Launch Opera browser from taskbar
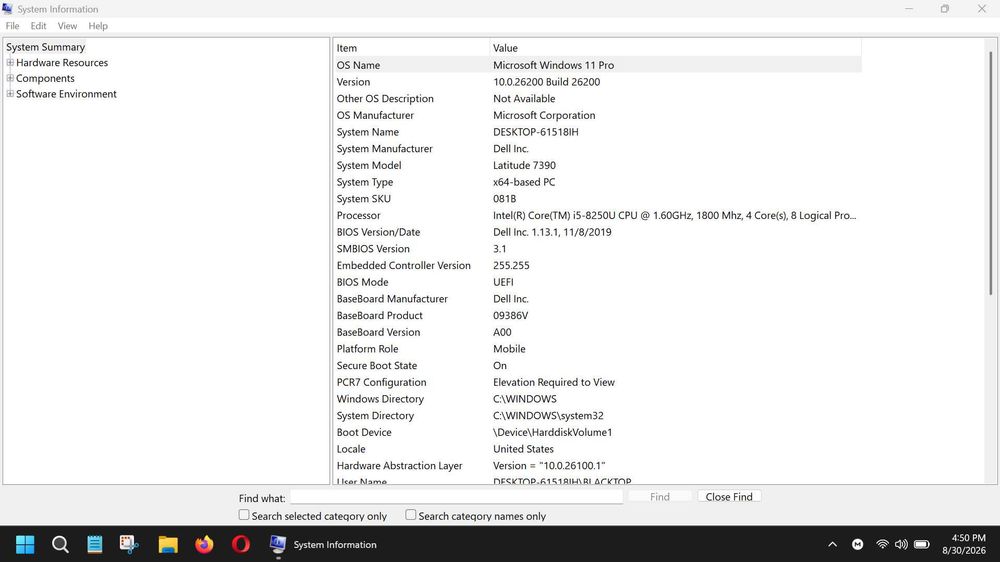Viewport: 1000px width, 562px height. pyautogui.click(x=241, y=544)
